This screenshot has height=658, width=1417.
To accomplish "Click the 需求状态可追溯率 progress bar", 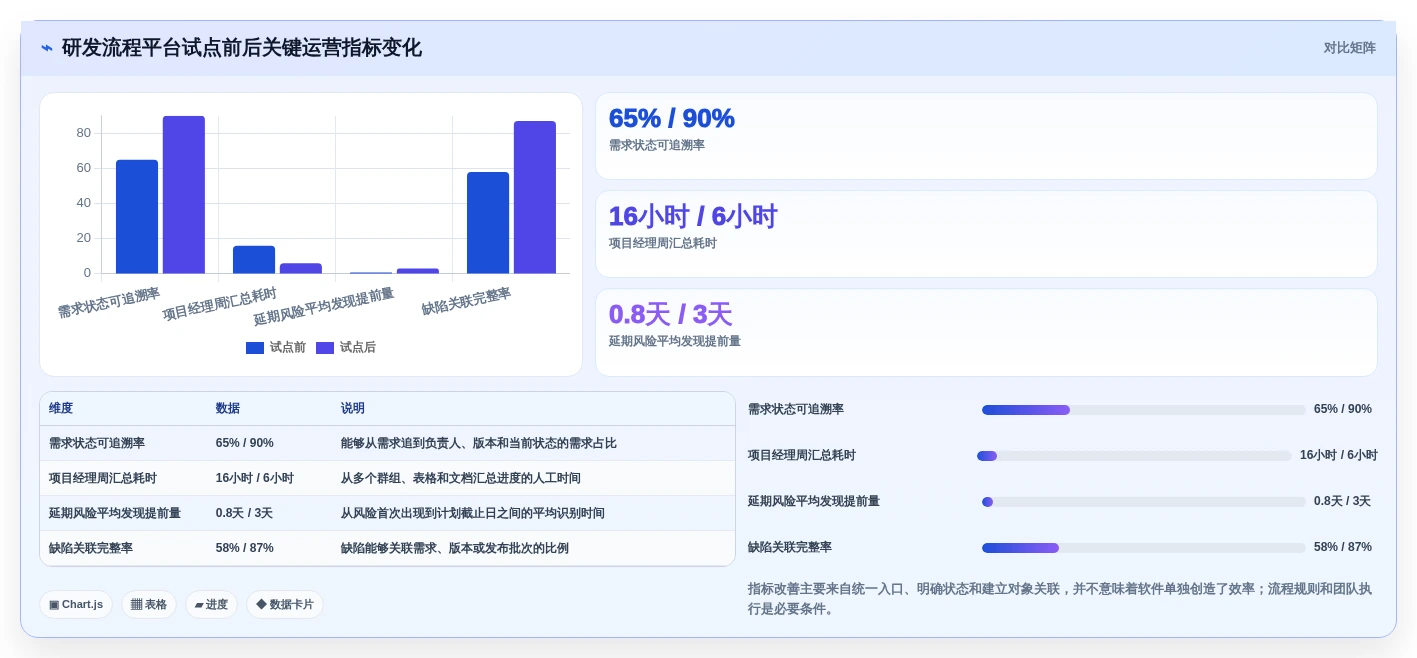I will coord(1144,410).
